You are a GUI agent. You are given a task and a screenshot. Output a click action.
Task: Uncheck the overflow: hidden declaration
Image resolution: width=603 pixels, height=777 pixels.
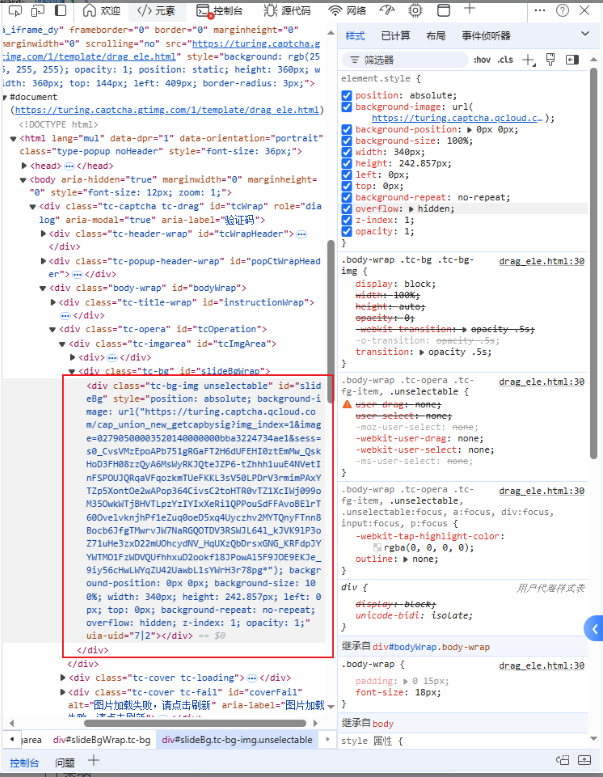347,209
